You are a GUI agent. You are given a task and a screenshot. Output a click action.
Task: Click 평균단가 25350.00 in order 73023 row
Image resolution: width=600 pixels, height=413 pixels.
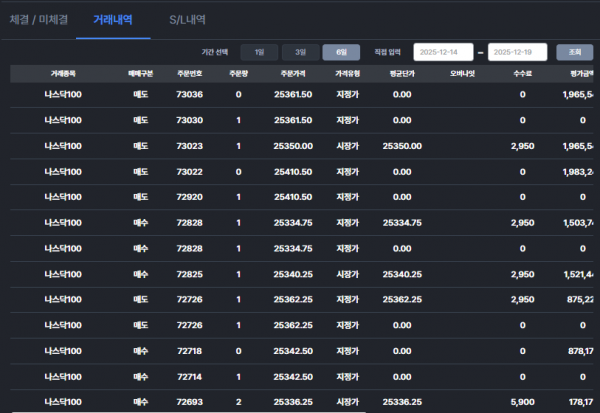402,146
